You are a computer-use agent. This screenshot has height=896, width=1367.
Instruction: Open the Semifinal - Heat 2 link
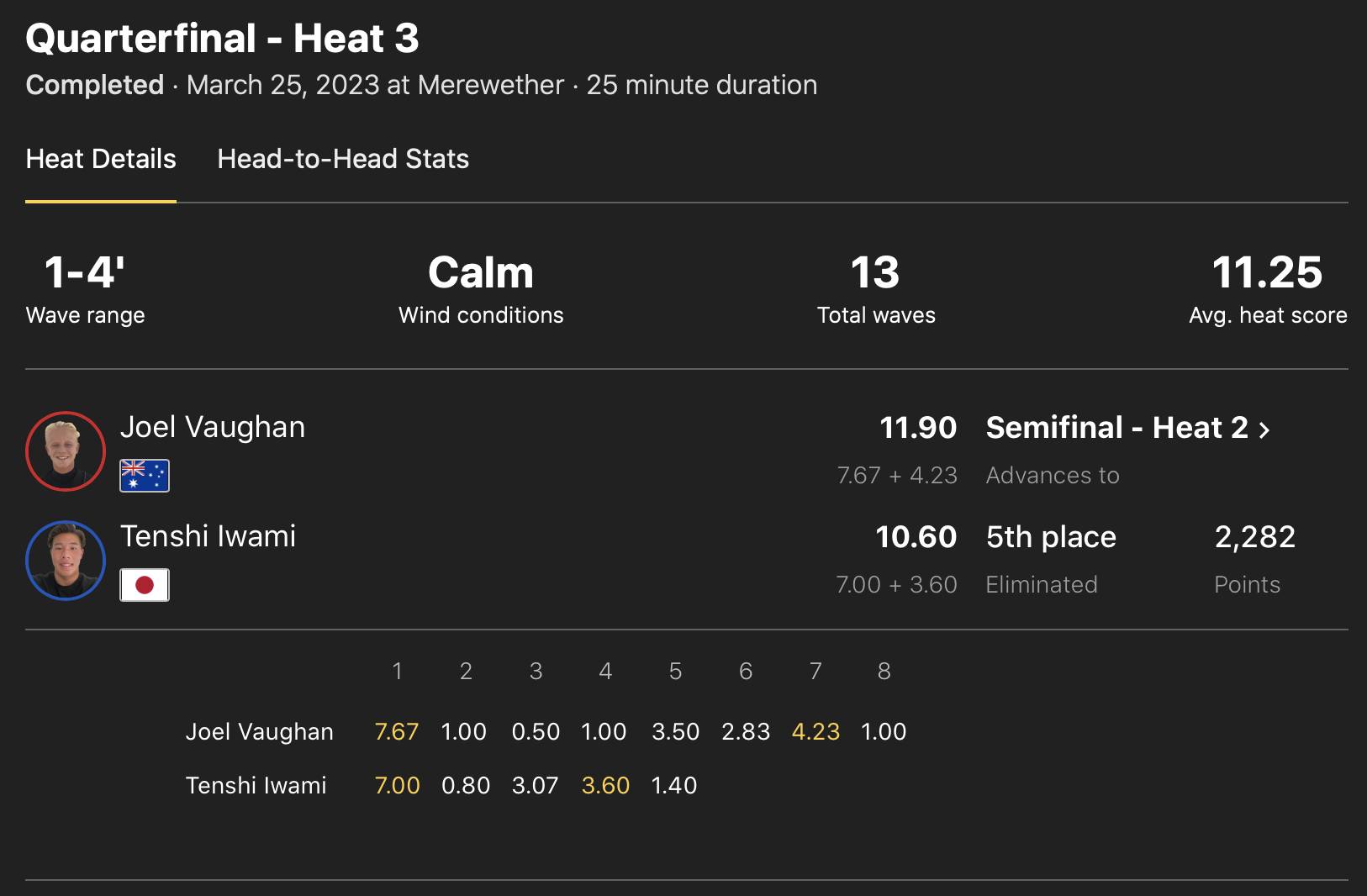pyautogui.click(x=1116, y=428)
